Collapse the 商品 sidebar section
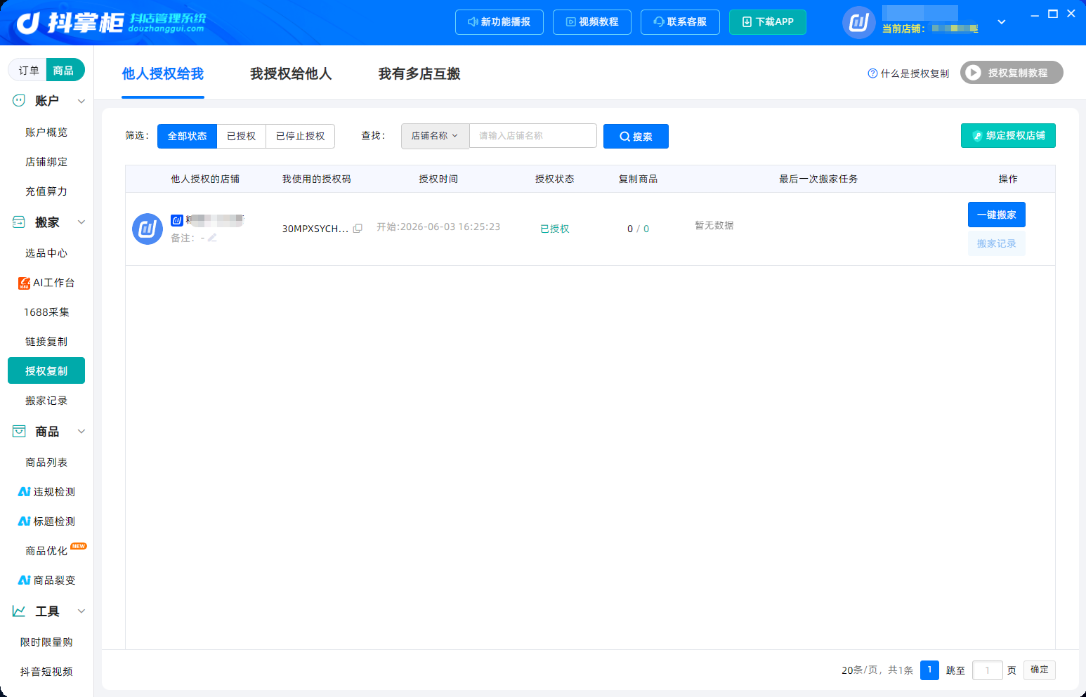Screen dimensions: 1087x698 [x=81, y=432]
